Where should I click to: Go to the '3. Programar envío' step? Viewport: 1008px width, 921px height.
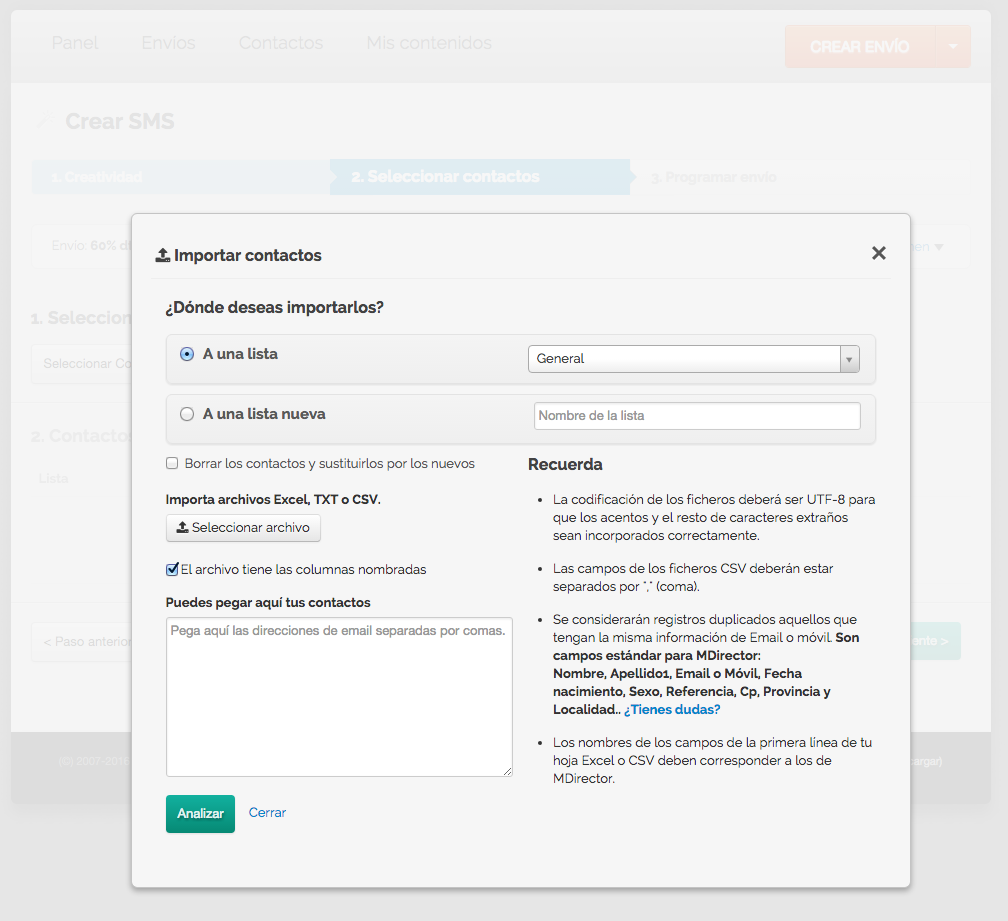[x=714, y=177]
